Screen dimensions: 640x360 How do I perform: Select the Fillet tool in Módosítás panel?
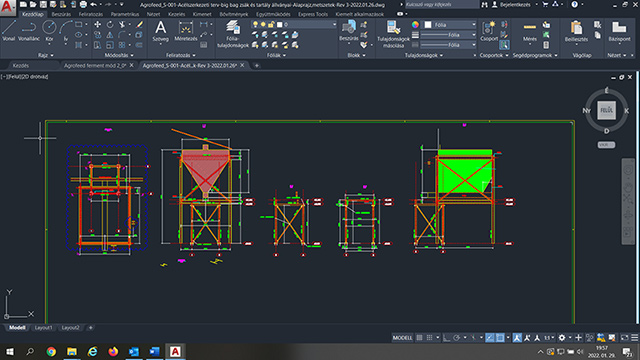122,35
